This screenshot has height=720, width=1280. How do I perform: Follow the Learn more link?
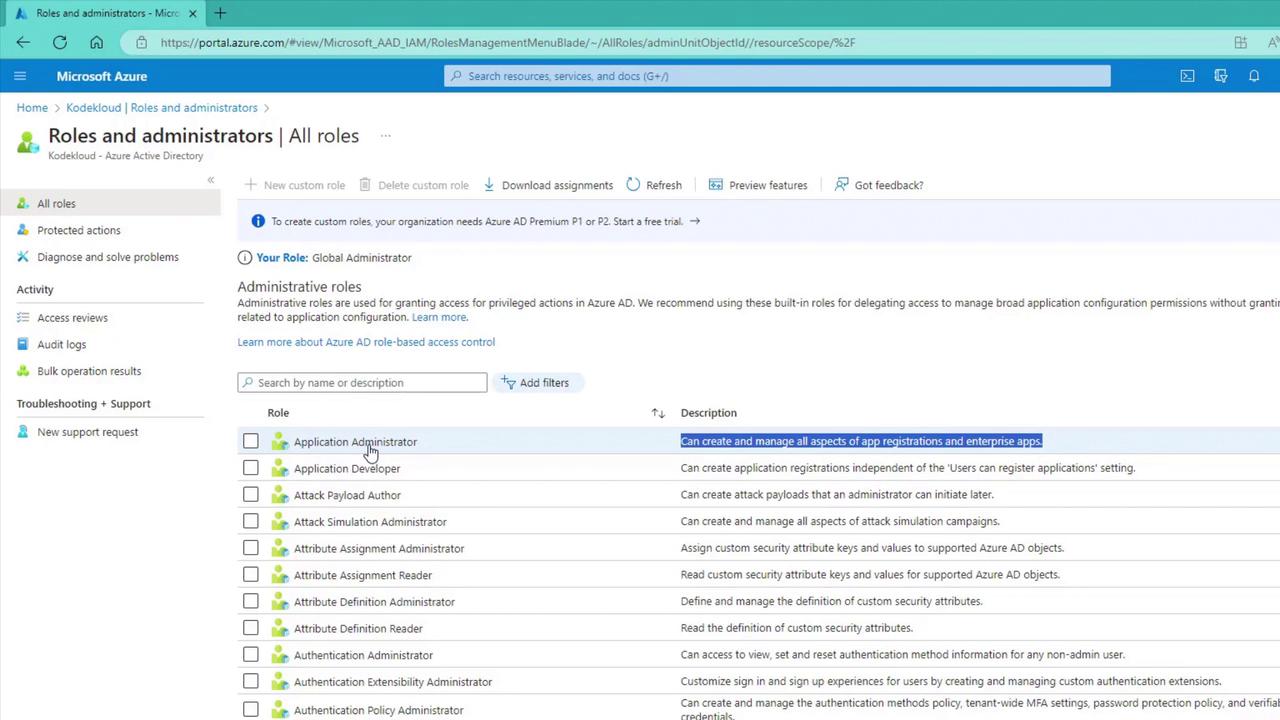[x=439, y=317]
